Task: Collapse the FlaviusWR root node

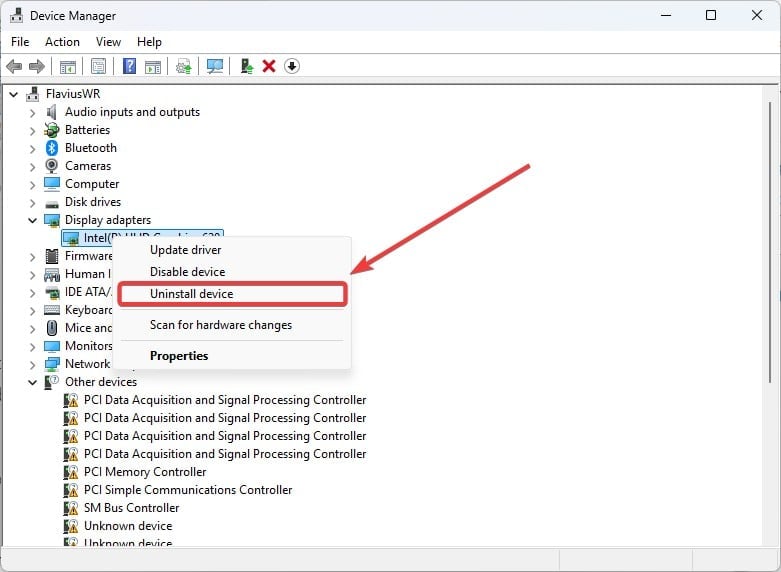Action: (x=13, y=94)
